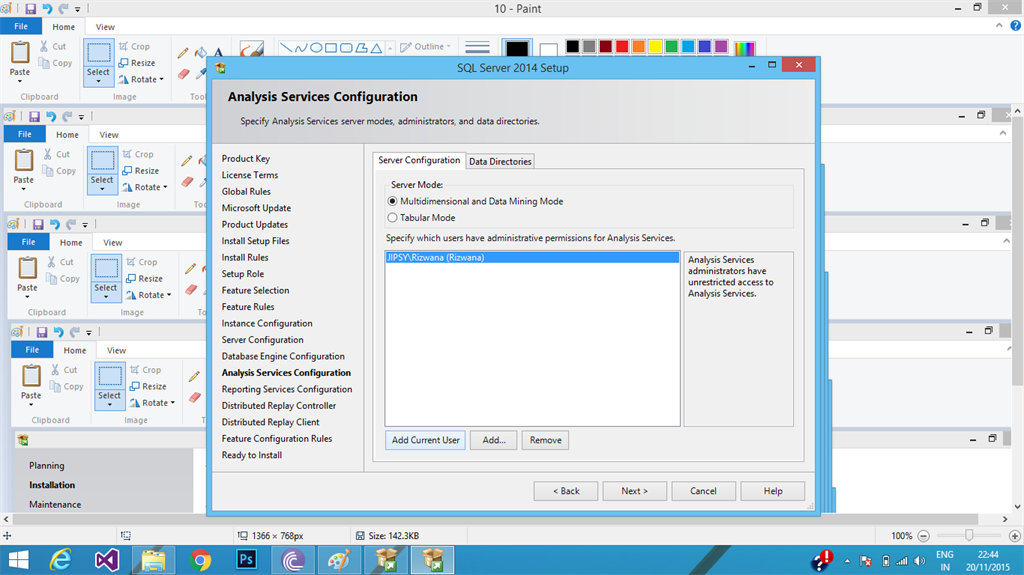Cancel the SQL Server setup
The image size is (1024, 575).
pyautogui.click(x=703, y=491)
